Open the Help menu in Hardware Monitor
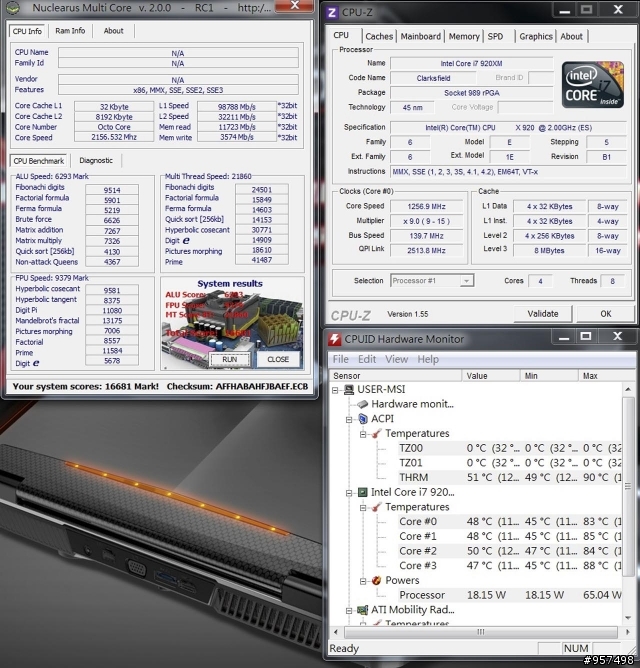Image resolution: width=640 pixels, height=668 pixels. point(428,360)
